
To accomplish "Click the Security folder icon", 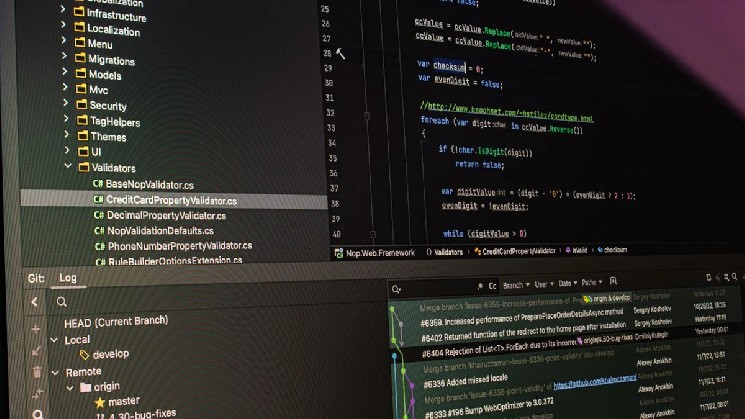I will tap(82, 104).
